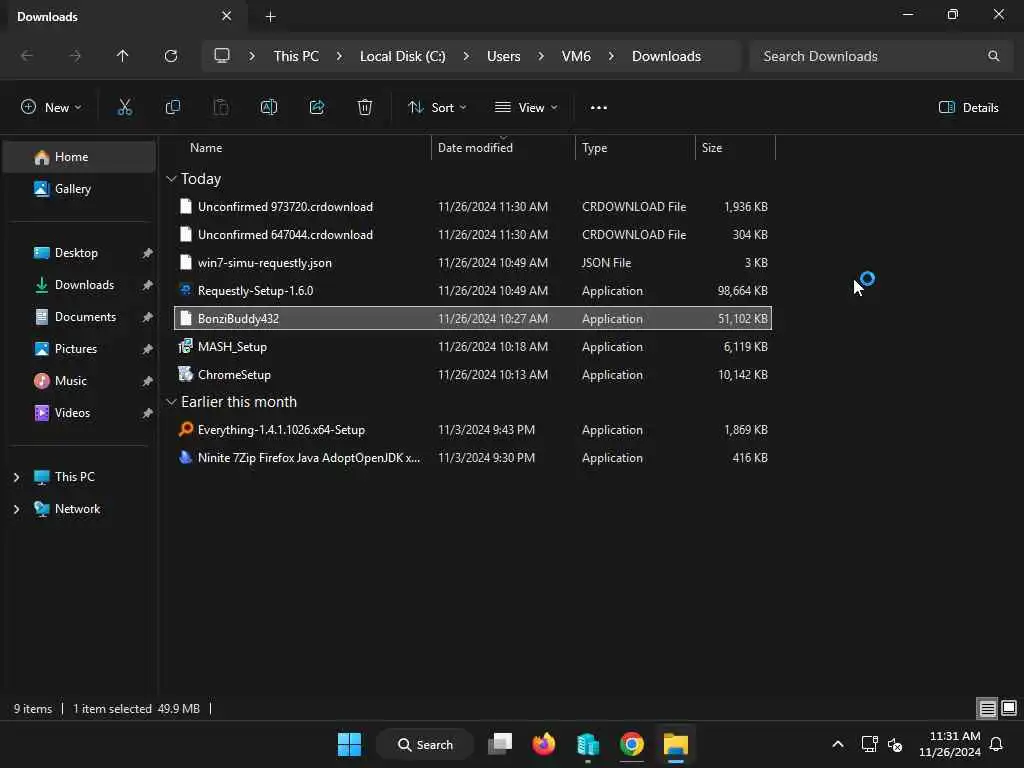The image size is (1024, 768).
Task: Navigate to This PC breadcrumb
Action: 296,56
